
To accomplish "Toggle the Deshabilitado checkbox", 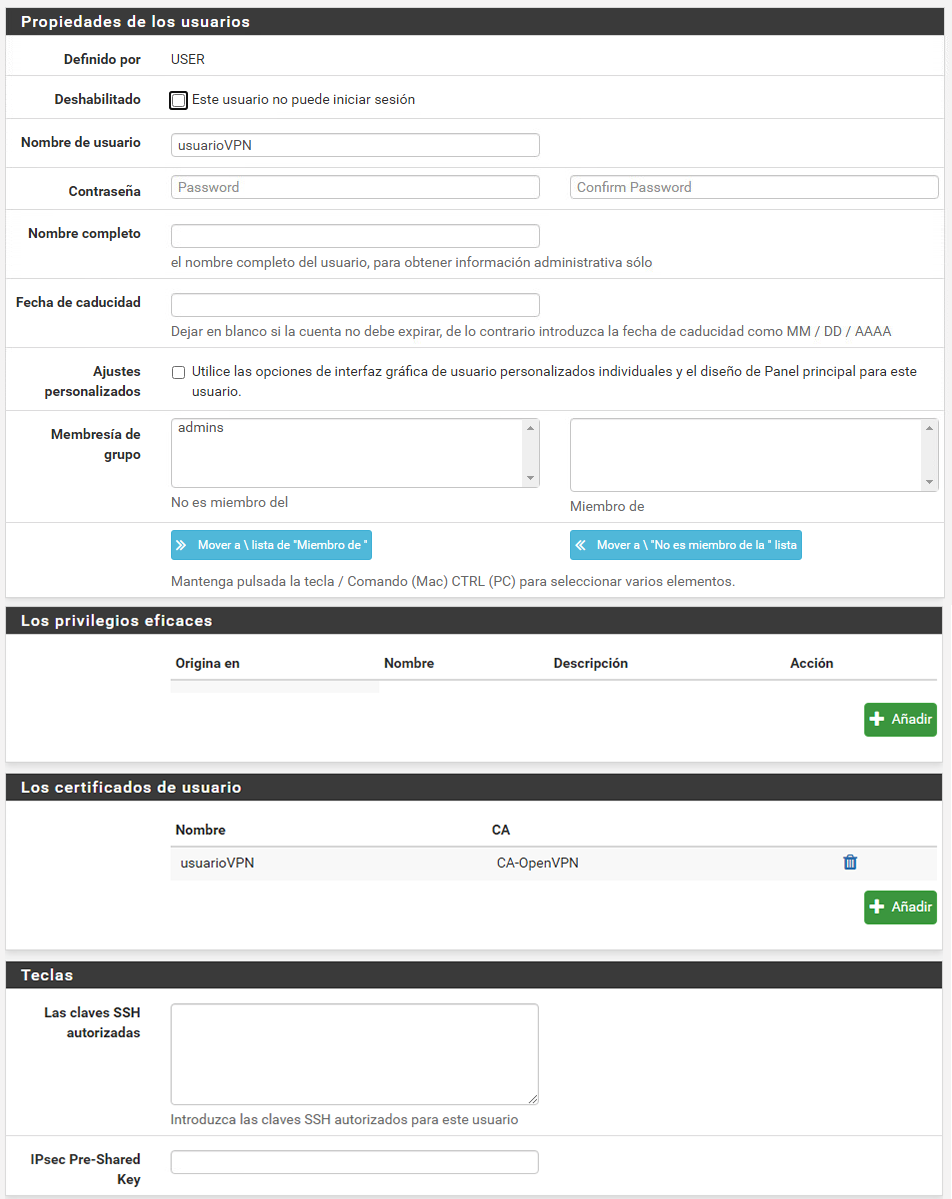I will click(179, 100).
